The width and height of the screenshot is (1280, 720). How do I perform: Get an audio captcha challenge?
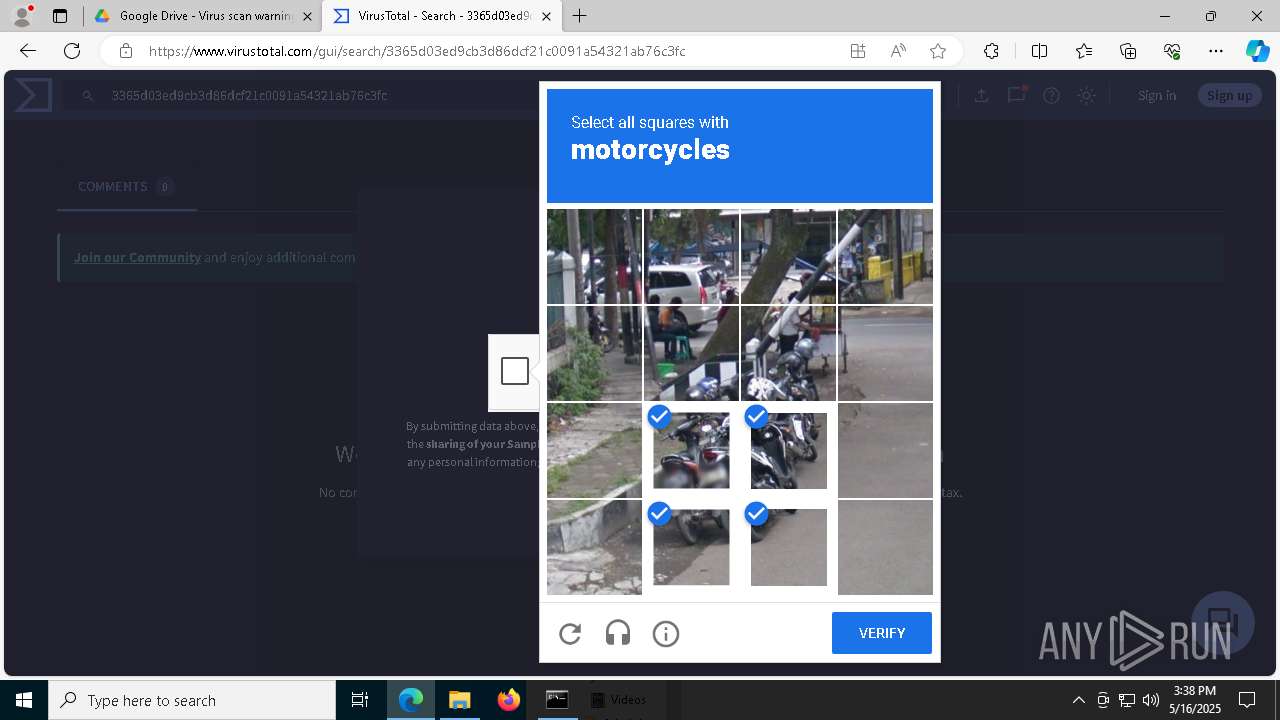click(618, 633)
